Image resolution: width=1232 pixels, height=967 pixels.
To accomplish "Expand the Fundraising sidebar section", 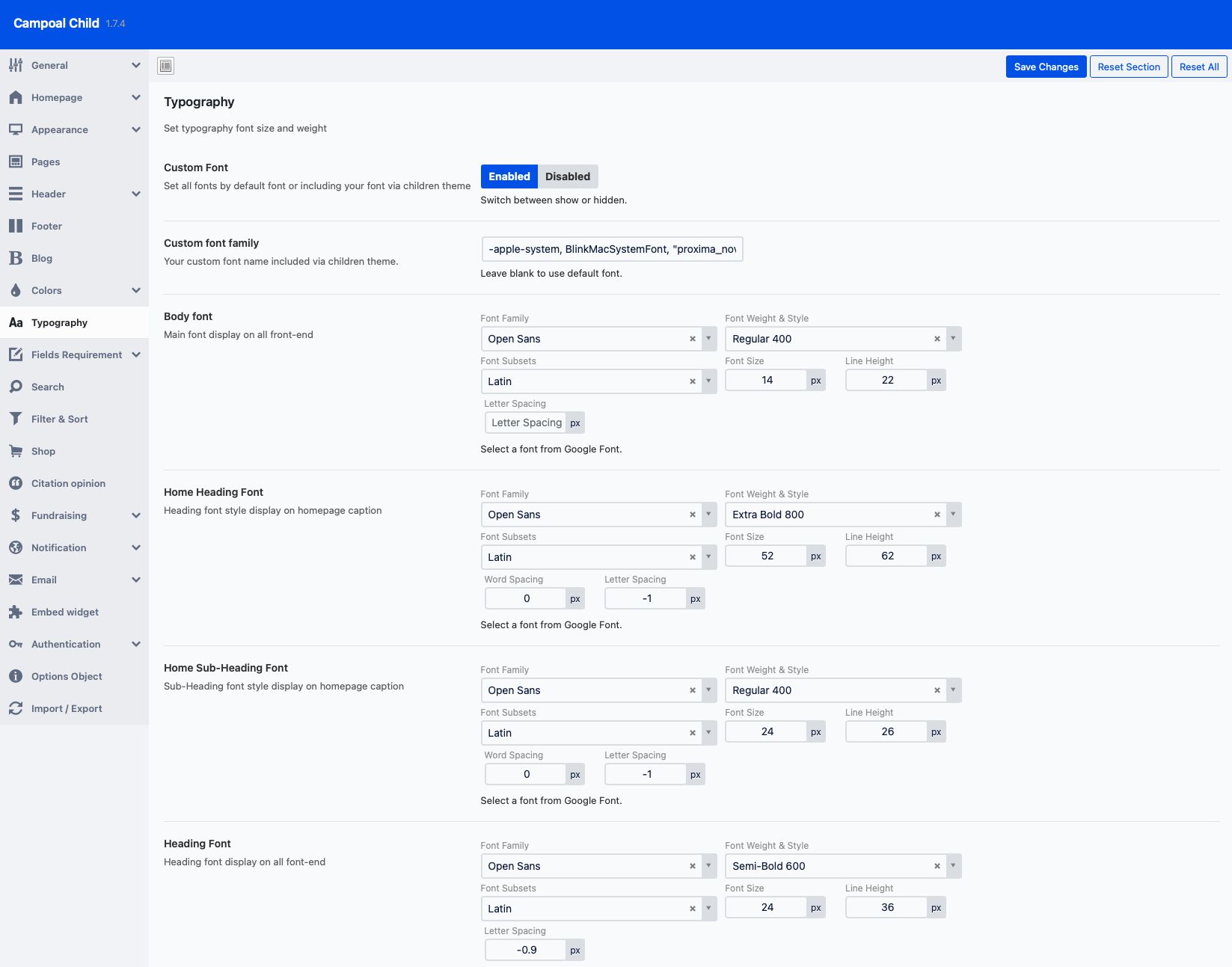I will click(135, 515).
